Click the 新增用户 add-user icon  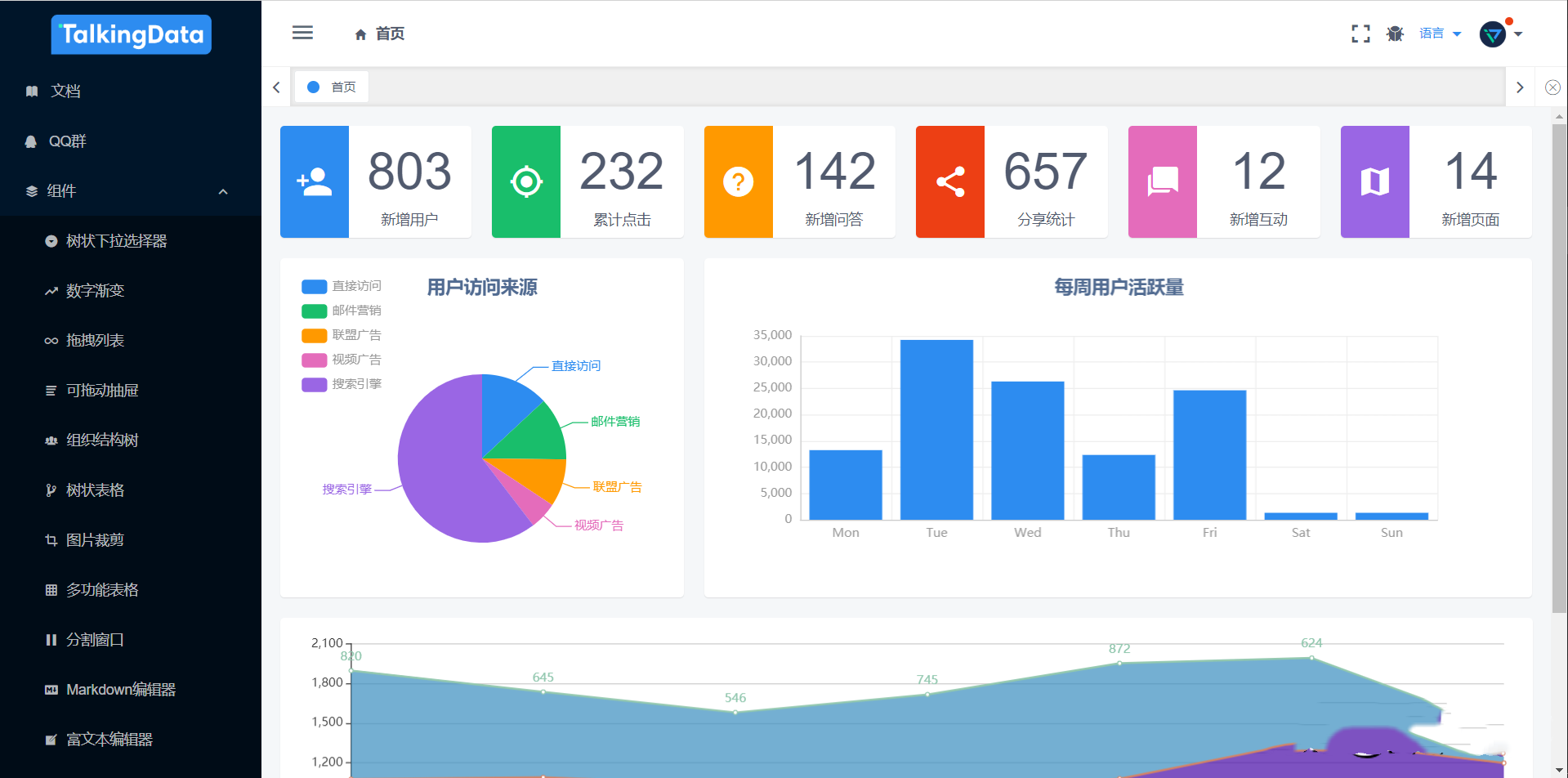(315, 181)
